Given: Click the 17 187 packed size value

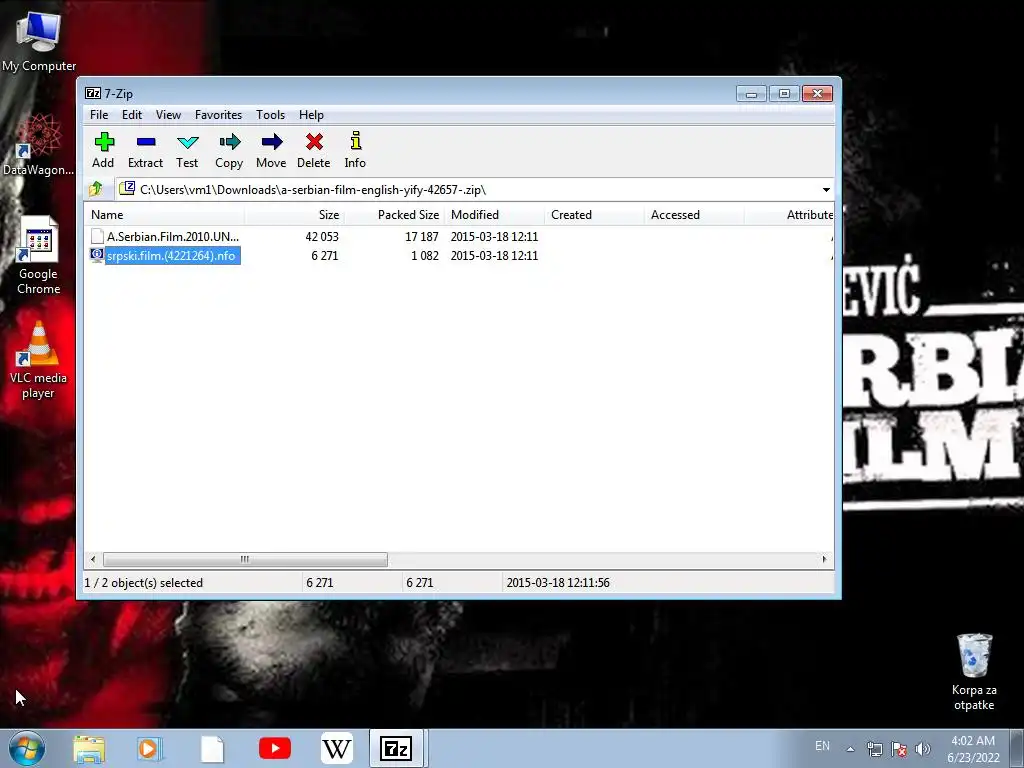Looking at the screenshot, I should click(x=422, y=236).
